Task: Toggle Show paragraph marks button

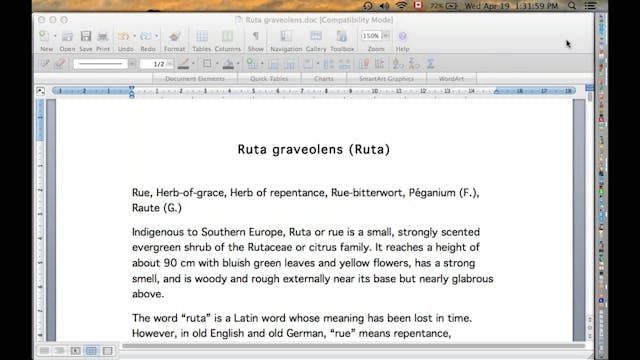Action: (x=256, y=36)
